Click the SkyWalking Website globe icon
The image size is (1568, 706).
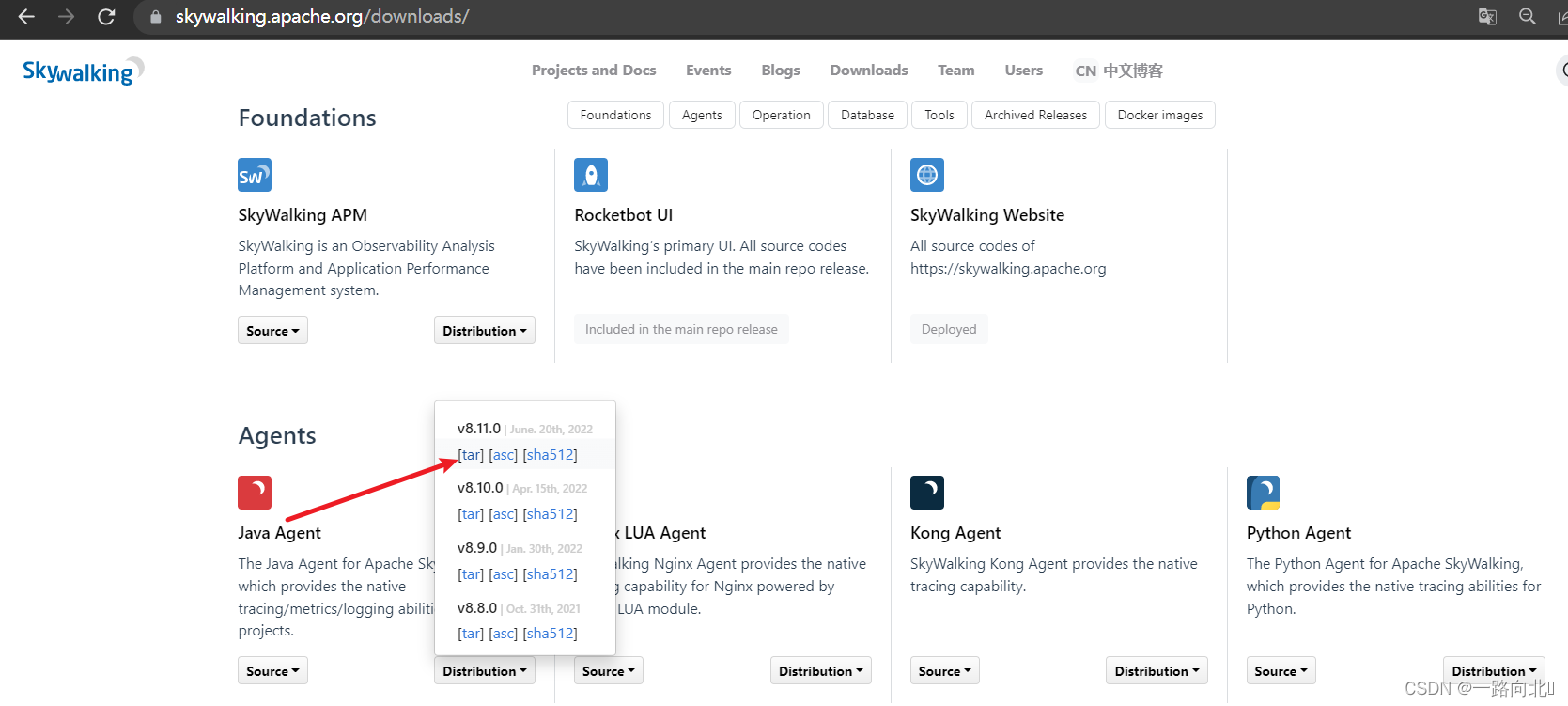(x=927, y=175)
